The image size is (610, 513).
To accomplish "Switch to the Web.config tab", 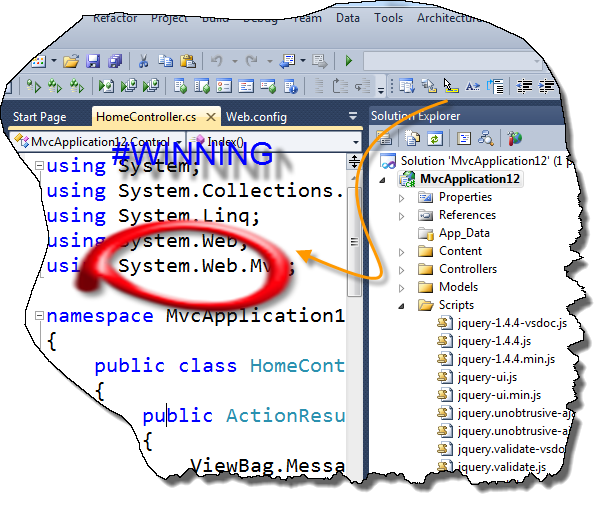I will (x=256, y=117).
